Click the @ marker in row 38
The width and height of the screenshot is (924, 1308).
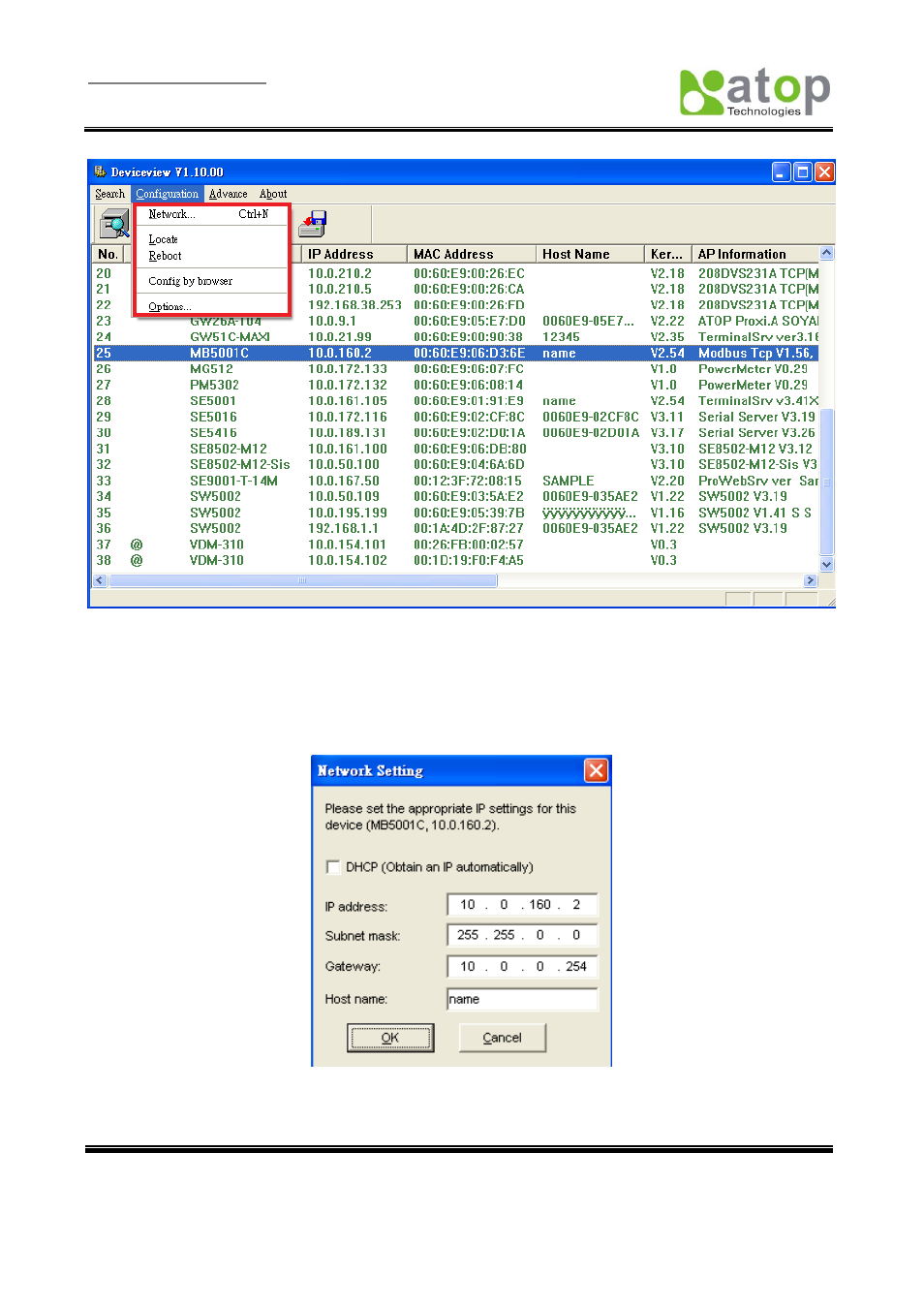coord(137,560)
